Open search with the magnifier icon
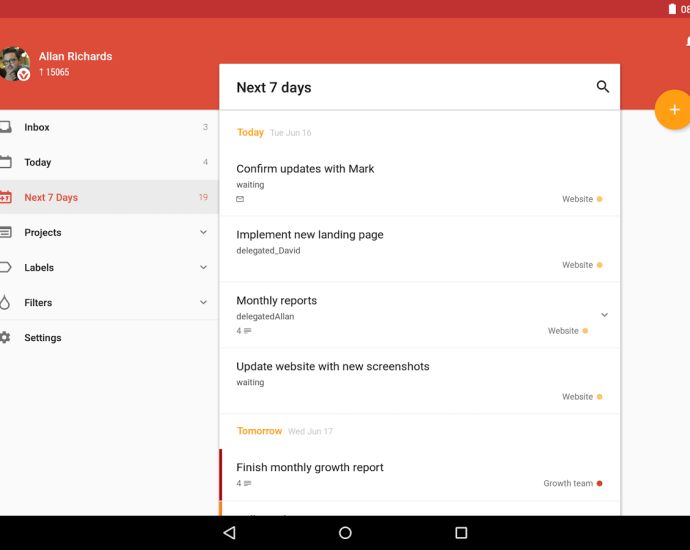This screenshot has width=690, height=550. (x=602, y=87)
